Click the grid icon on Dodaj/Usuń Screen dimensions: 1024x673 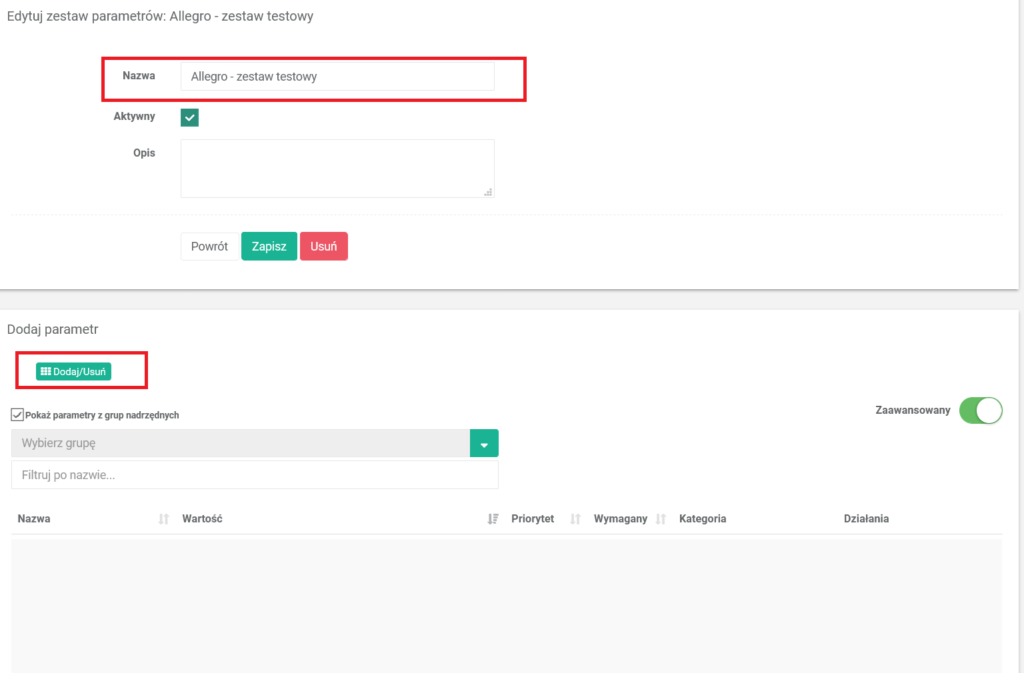pyautogui.click(x=46, y=371)
